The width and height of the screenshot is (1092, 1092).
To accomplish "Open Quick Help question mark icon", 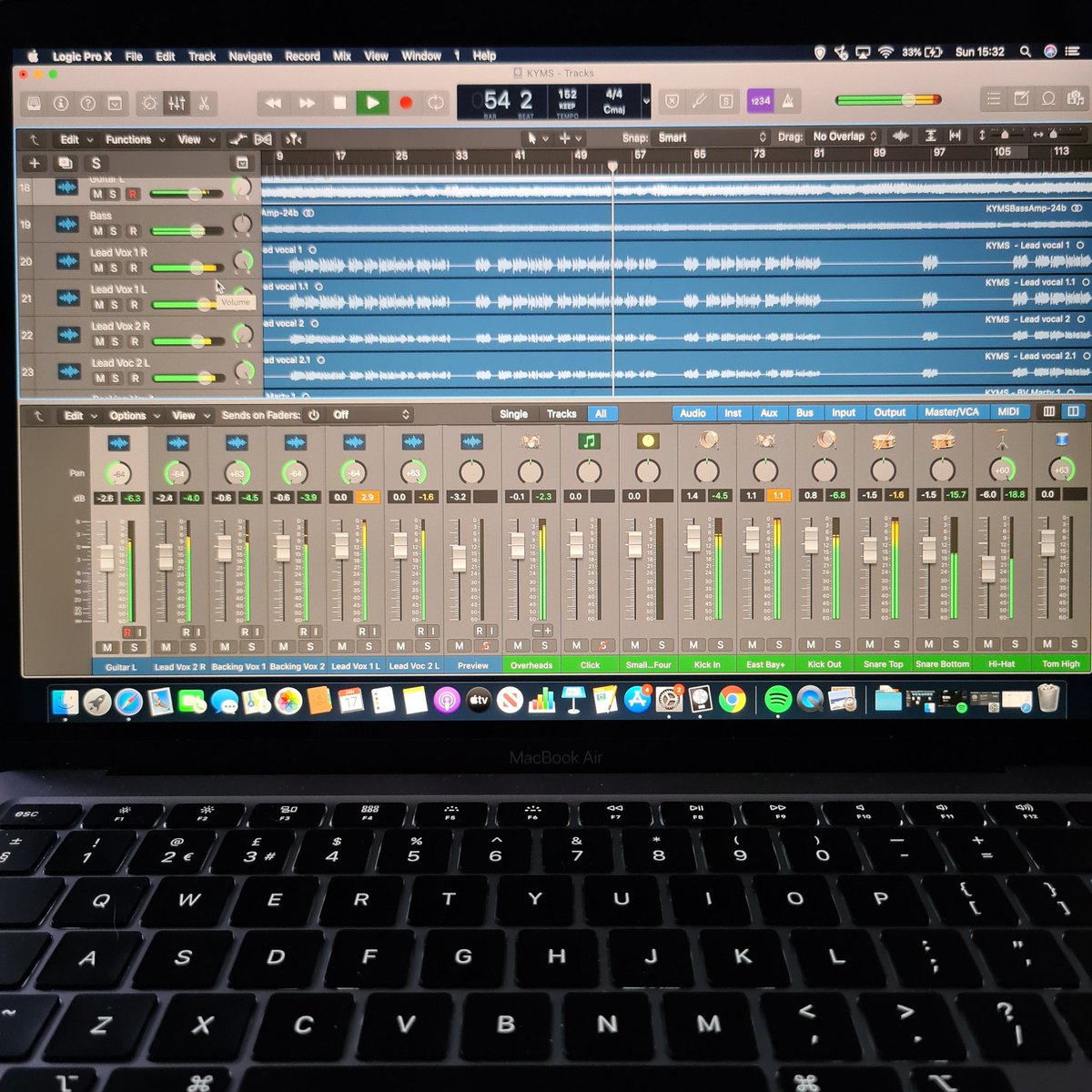I will click(87, 103).
